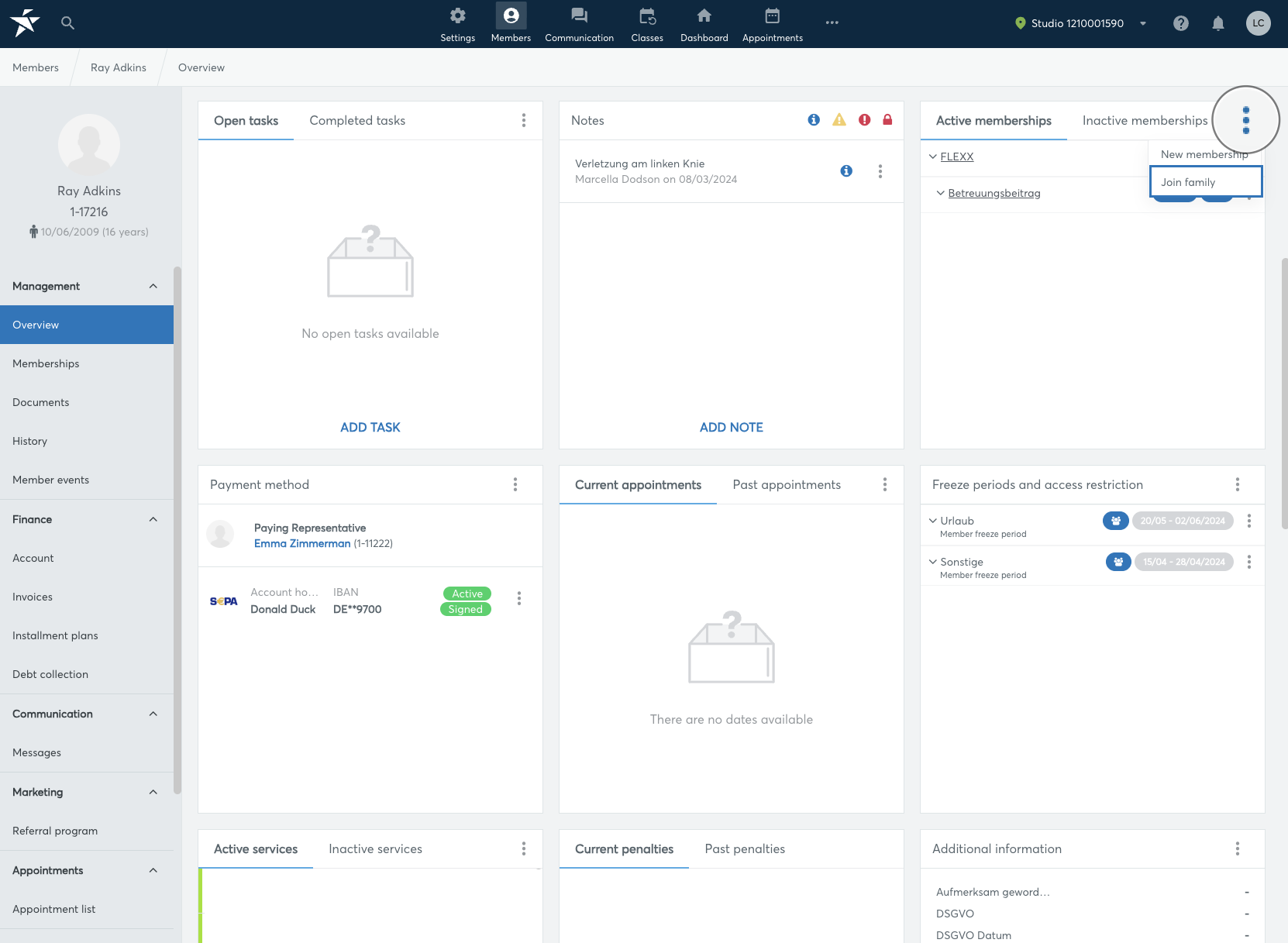Filter notes by red exclamation icon

coord(864,120)
